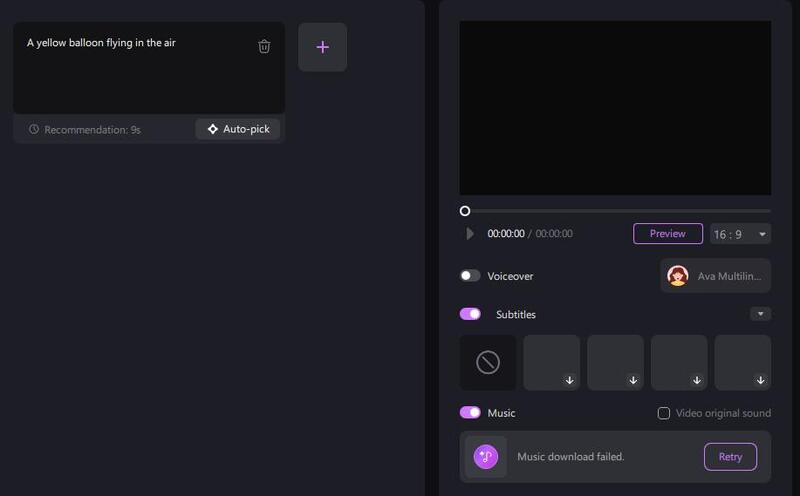Enable the Voiceover toggle
Image resolution: width=800 pixels, height=496 pixels.
point(470,276)
